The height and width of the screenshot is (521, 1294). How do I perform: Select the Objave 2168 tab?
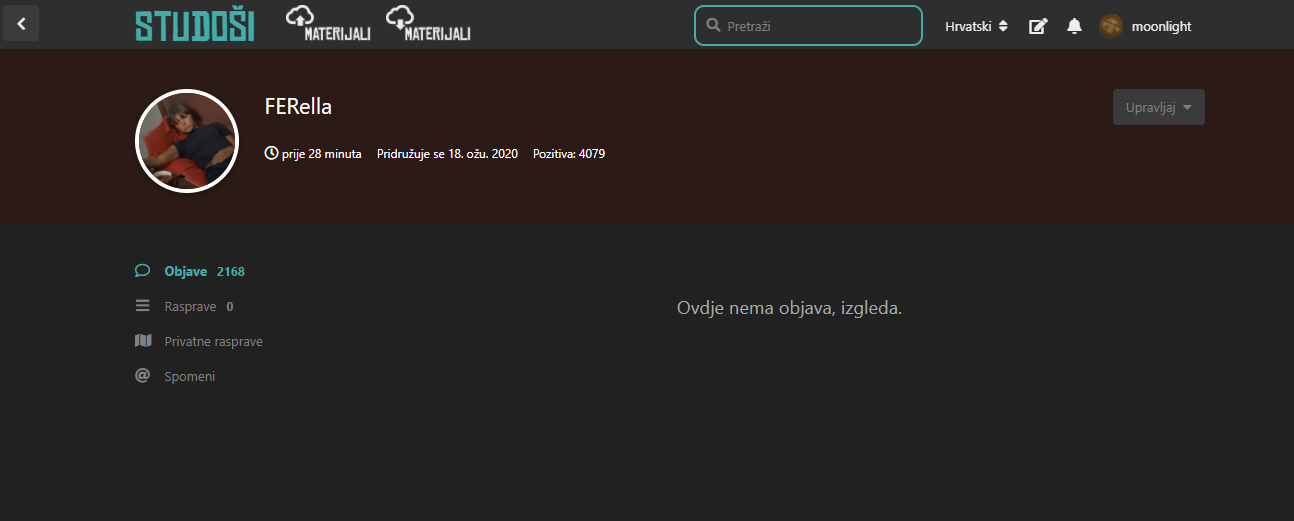[x=190, y=271]
